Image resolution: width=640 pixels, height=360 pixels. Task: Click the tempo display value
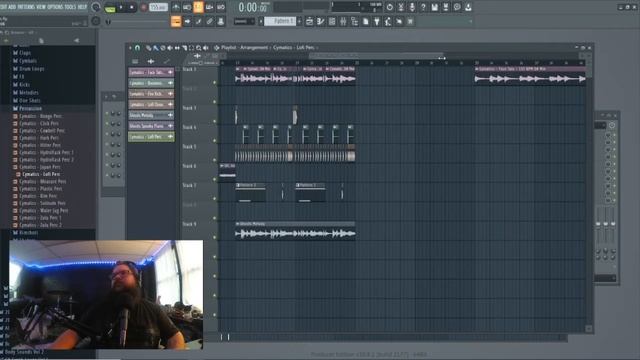coord(158,7)
